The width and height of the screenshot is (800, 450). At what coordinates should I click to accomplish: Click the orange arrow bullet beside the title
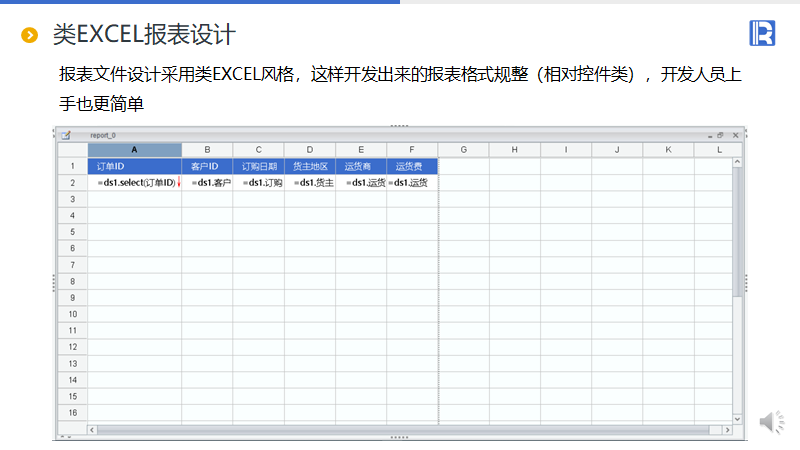[30, 35]
